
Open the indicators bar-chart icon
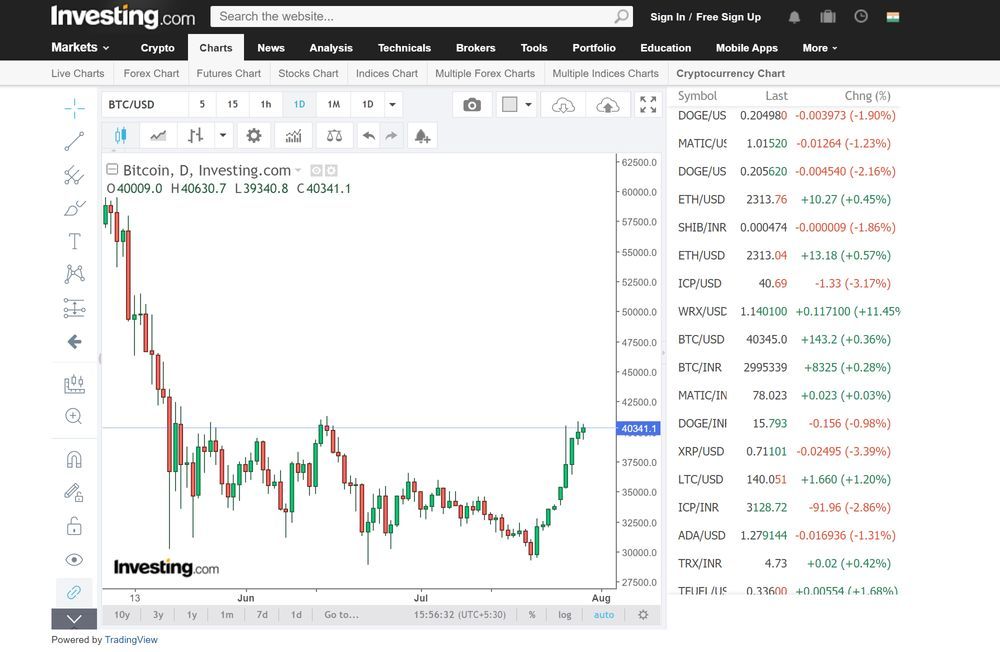293,136
